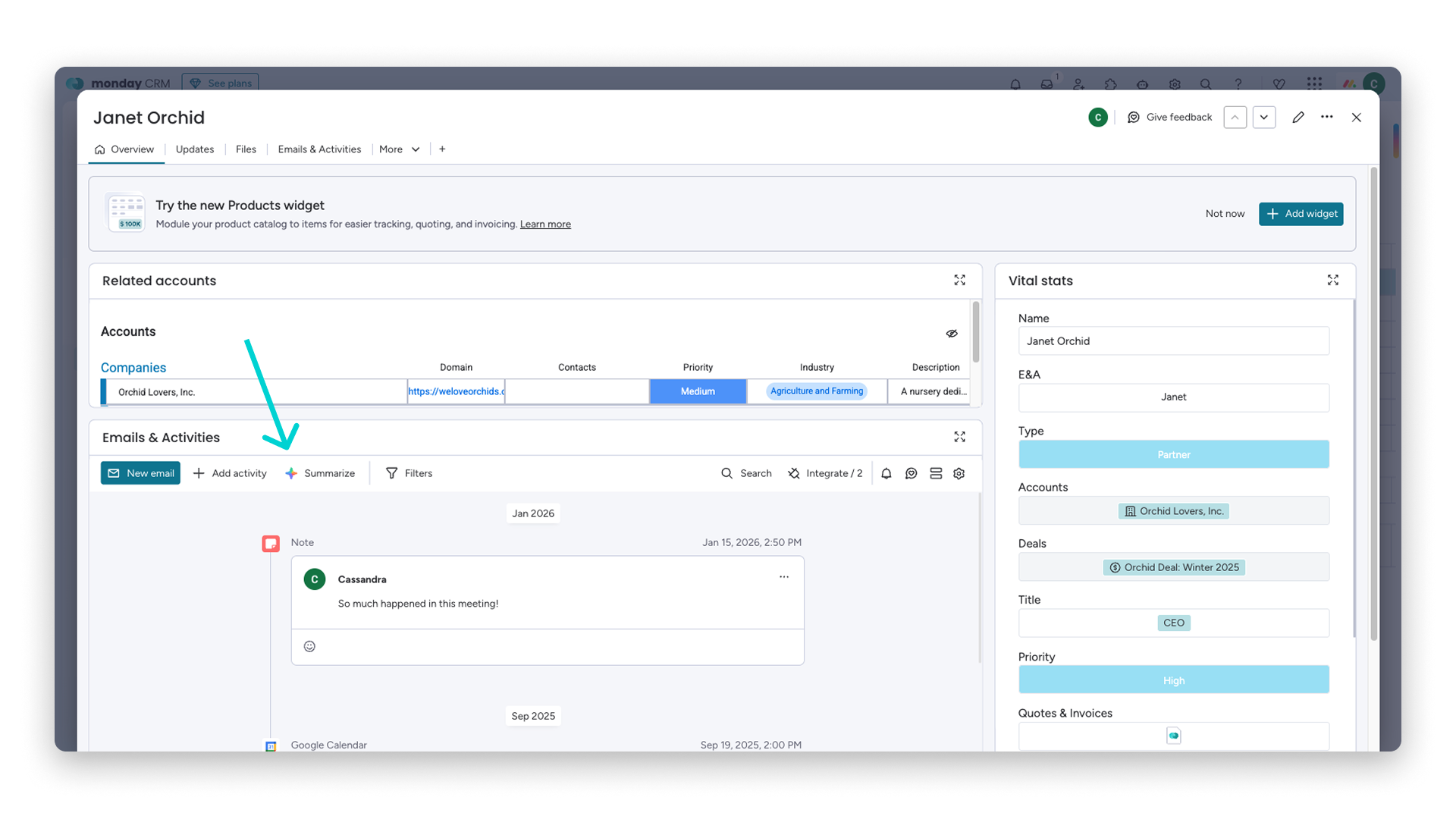Click the Related accounts widget scrollbar
Viewport: 1456px width, 819px height.
point(976,332)
